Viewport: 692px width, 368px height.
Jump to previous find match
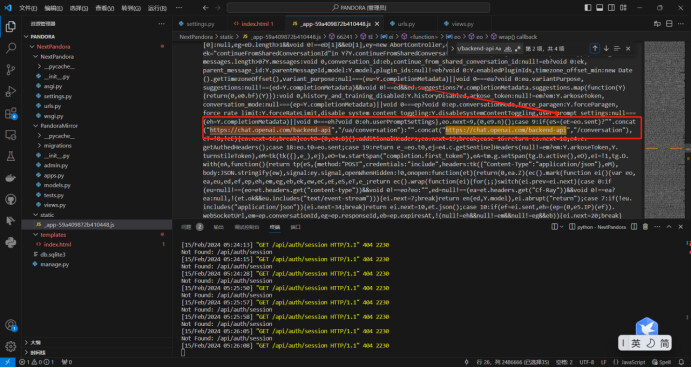click(595, 49)
